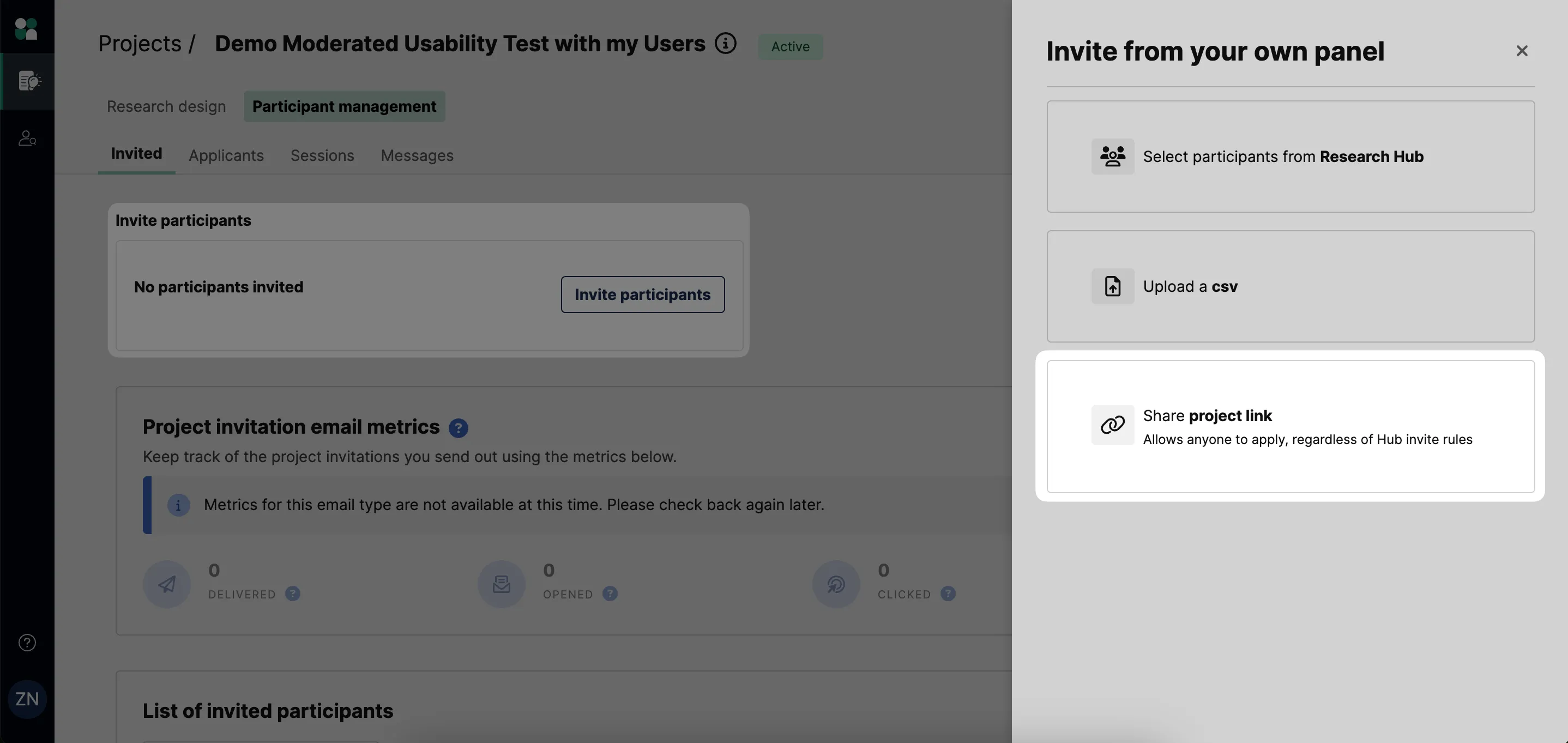This screenshot has height=743, width=1568.
Task: Choose the Share project link option
Action: click(1291, 426)
